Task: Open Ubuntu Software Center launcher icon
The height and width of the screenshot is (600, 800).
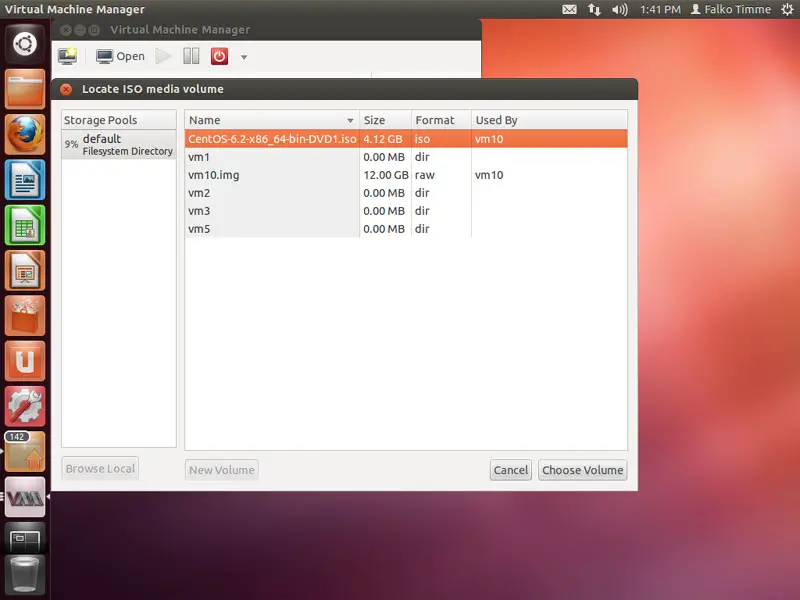Action: point(24,316)
